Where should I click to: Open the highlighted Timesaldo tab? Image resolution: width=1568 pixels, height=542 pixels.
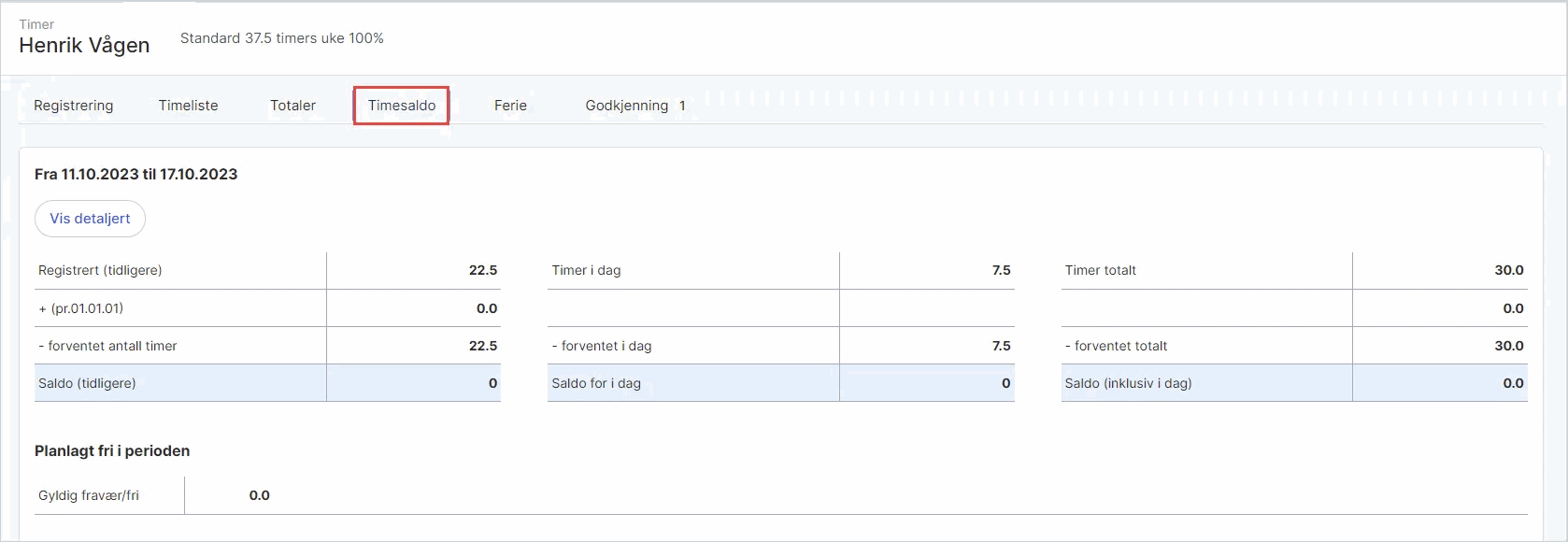pos(402,106)
